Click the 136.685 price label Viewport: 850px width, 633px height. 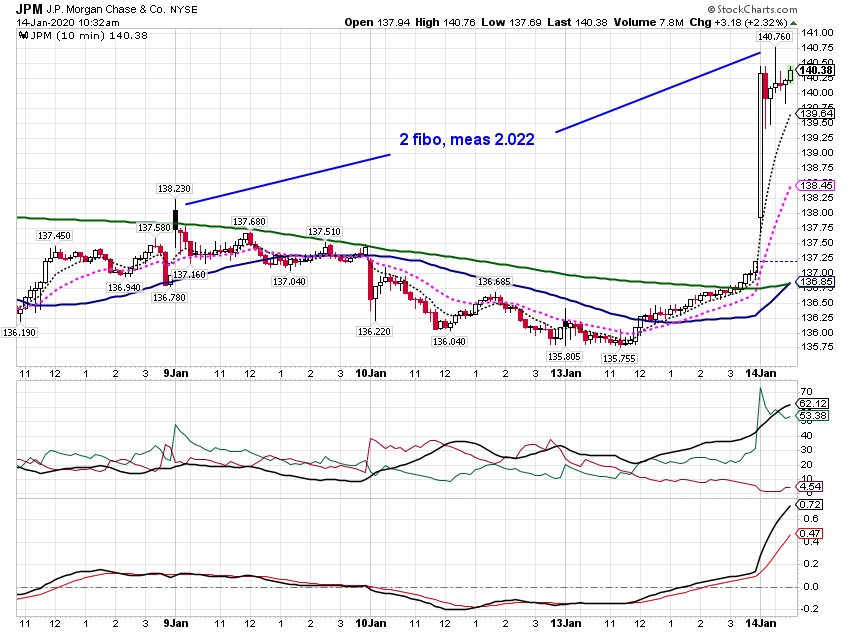494,281
